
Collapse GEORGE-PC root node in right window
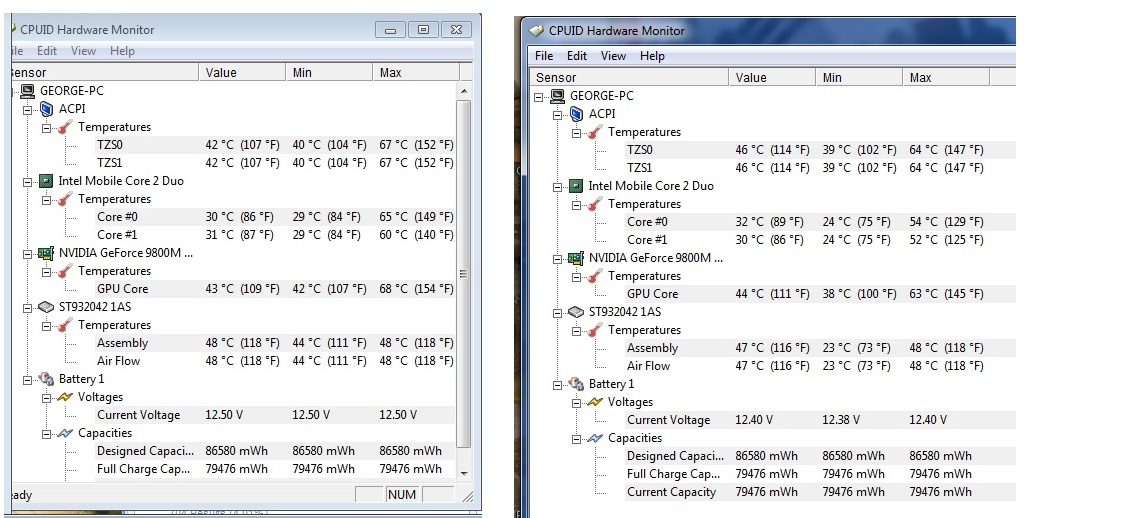pyautogui.click(x=540, y=97)
